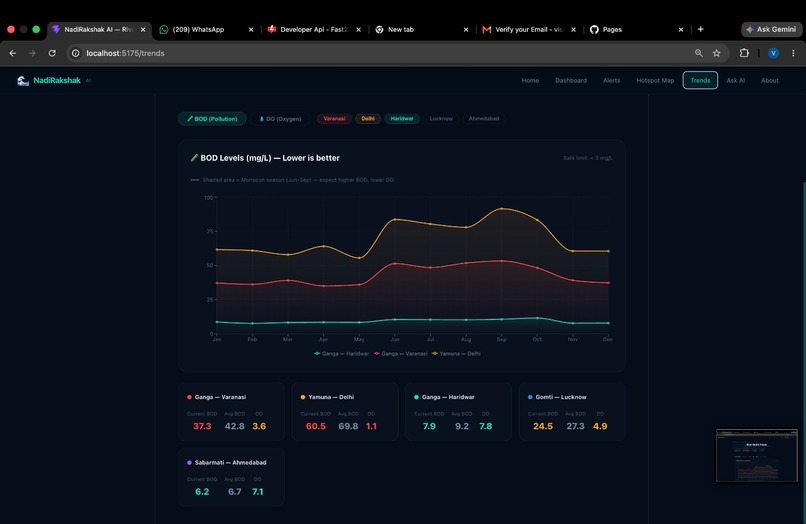Click the zoom magnifier icon in address bar

699,53
